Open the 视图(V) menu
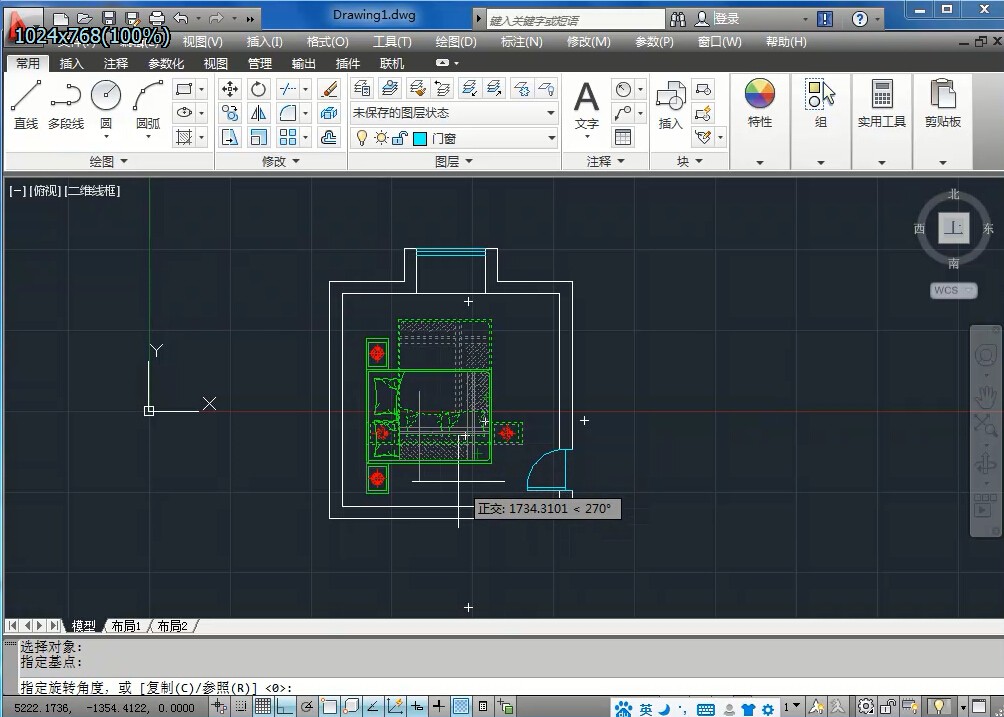The width and height of the screenshot is (1004, 717). 202,42
